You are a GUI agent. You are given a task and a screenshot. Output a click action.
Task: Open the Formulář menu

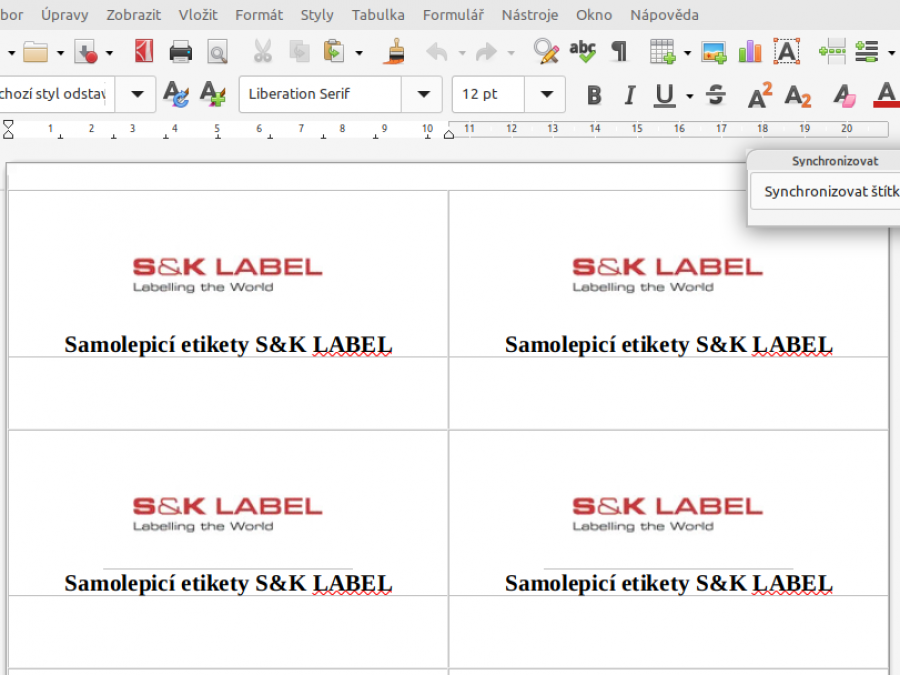453,15
